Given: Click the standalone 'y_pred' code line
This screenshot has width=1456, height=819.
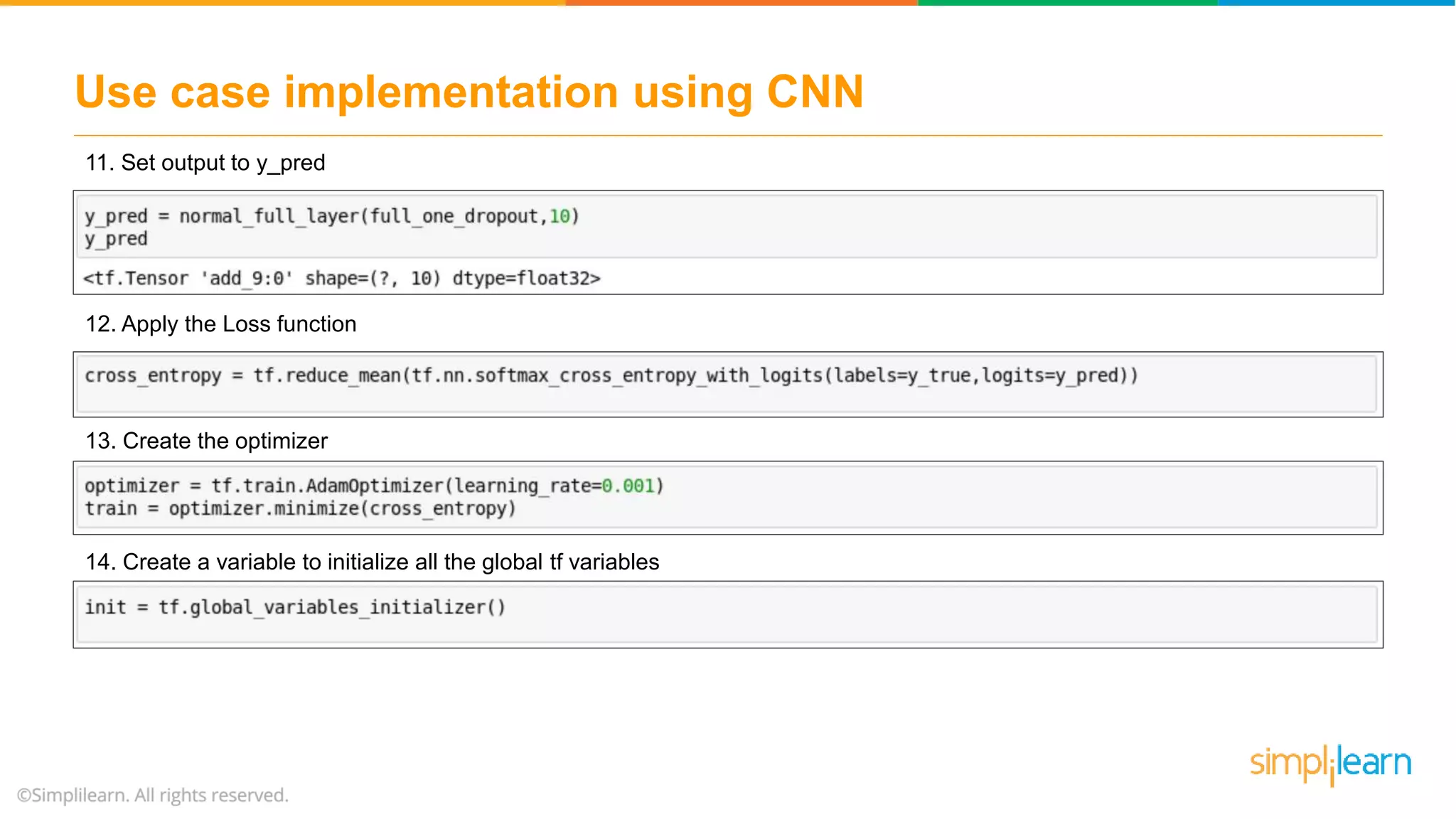Looking at the screenshot, I should (116, 239).
